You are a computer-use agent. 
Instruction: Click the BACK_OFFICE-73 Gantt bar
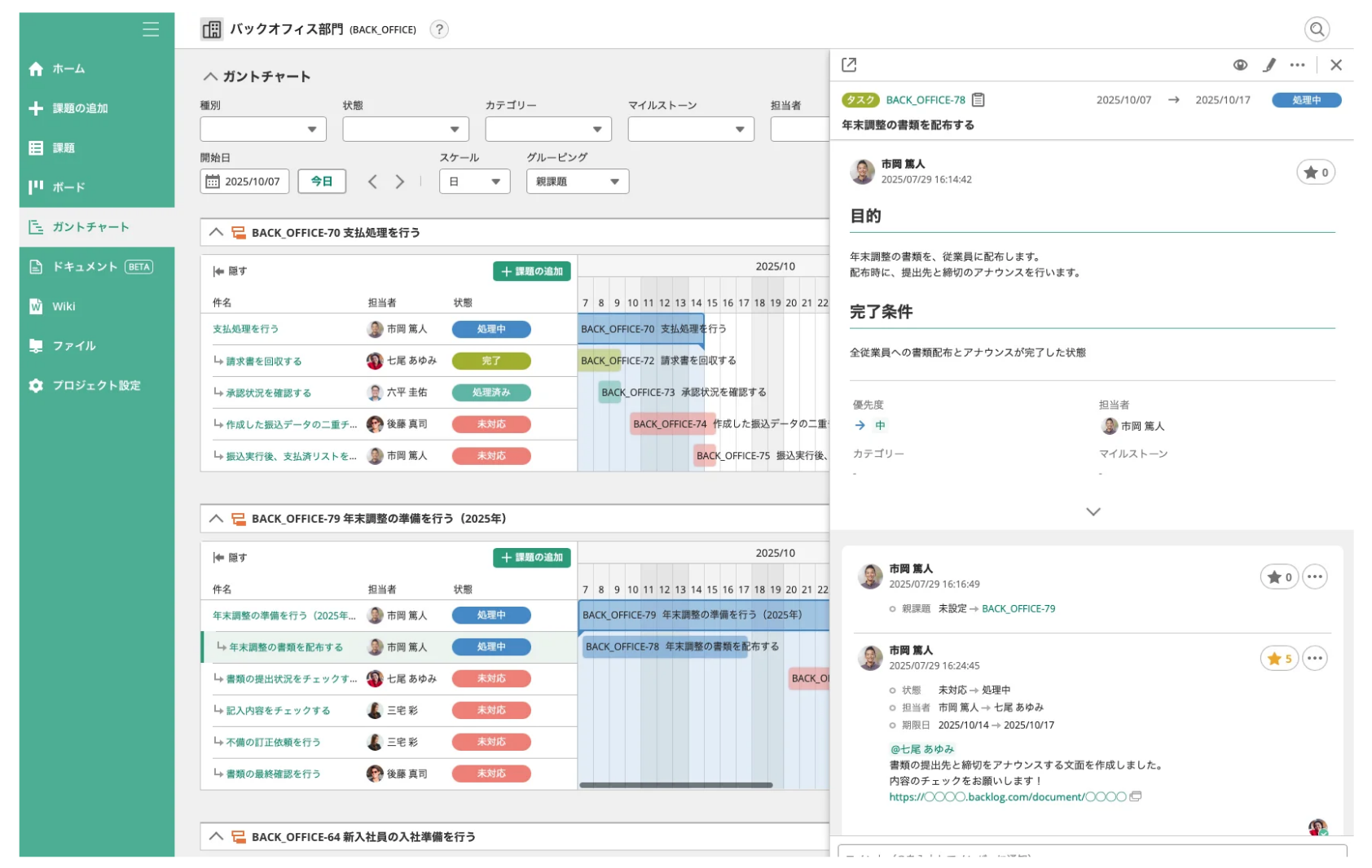(609, 392)
